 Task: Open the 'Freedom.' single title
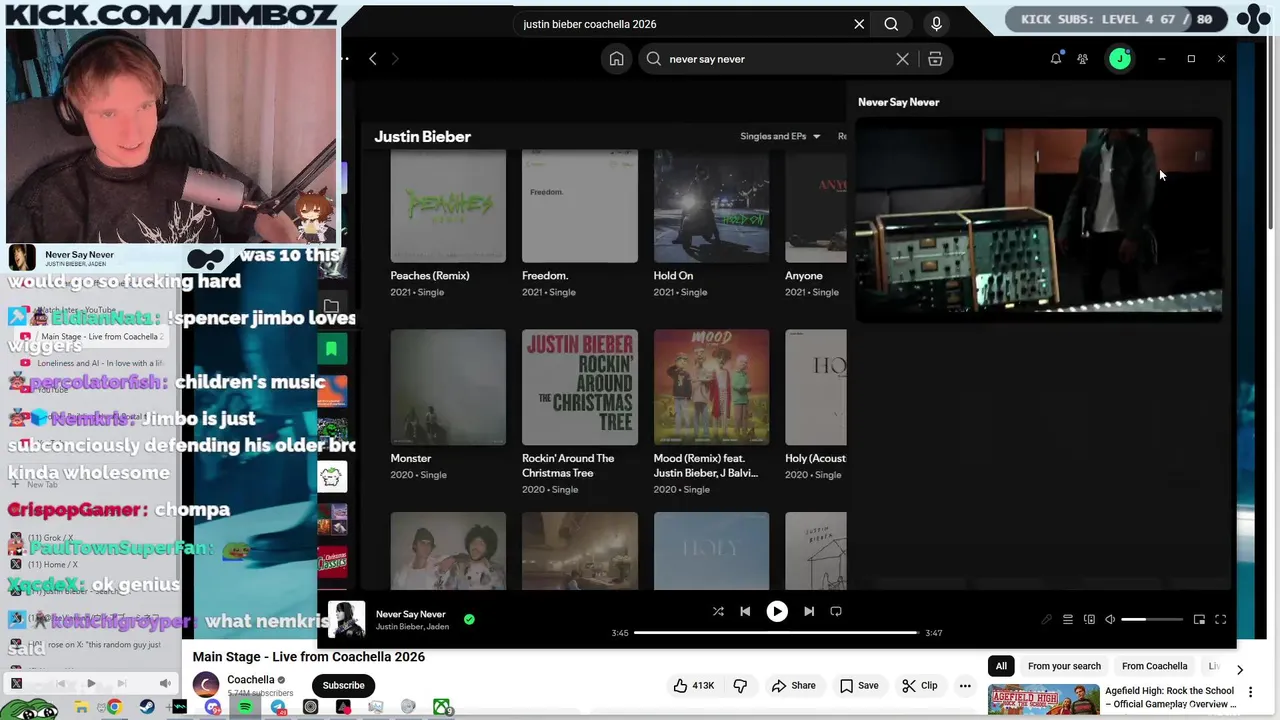545,275
